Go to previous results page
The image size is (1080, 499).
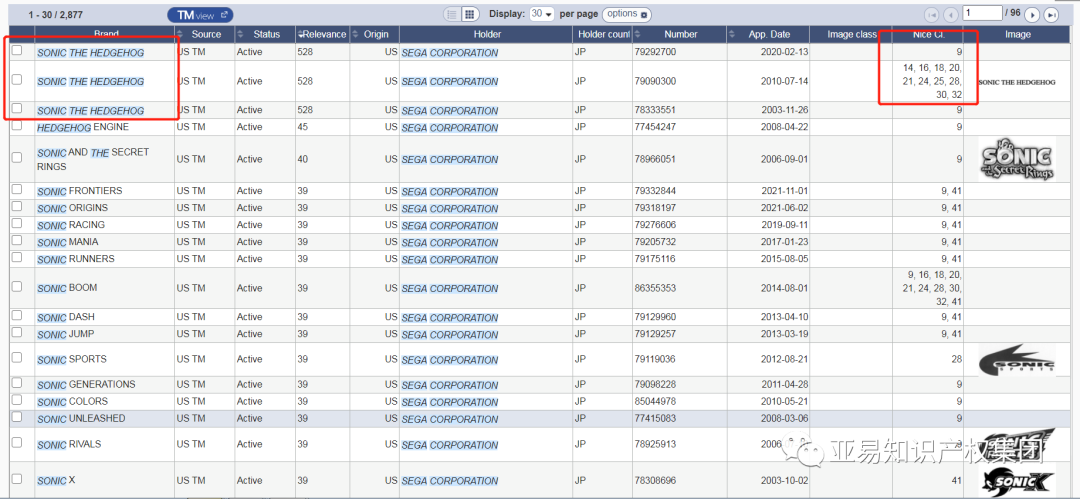coord(951,14)
